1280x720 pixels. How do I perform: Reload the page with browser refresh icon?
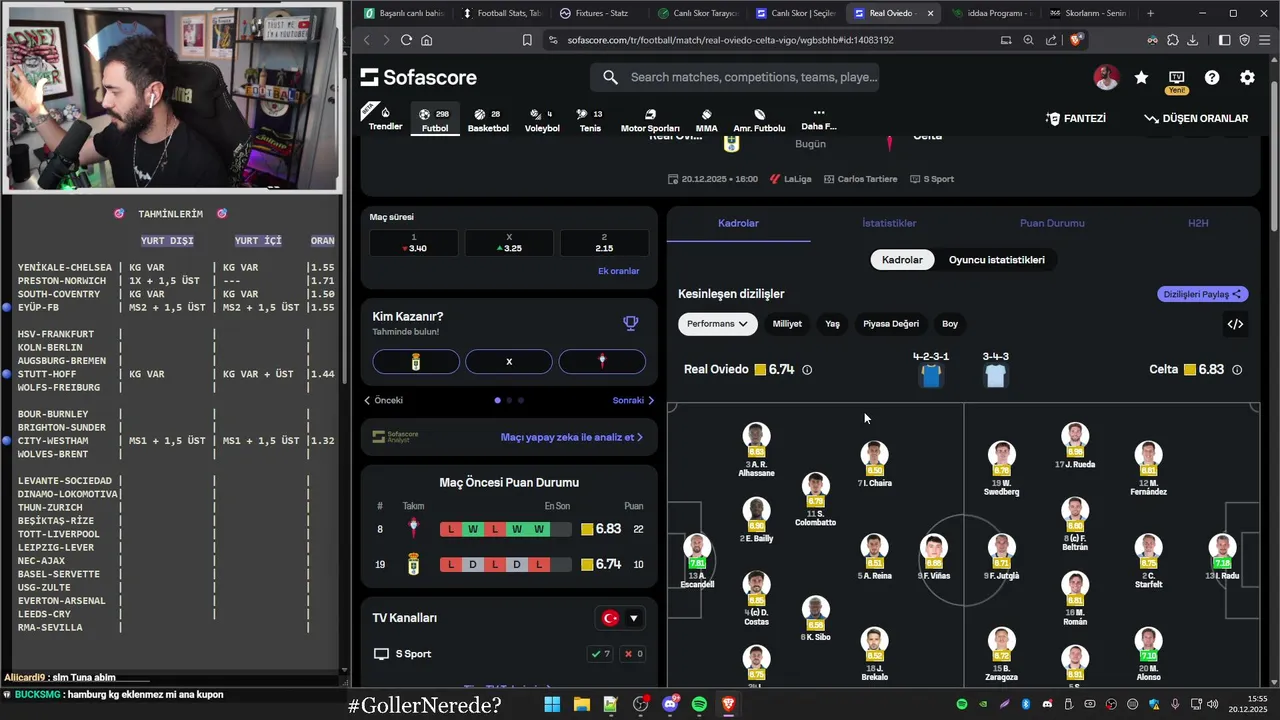point(406,40)
